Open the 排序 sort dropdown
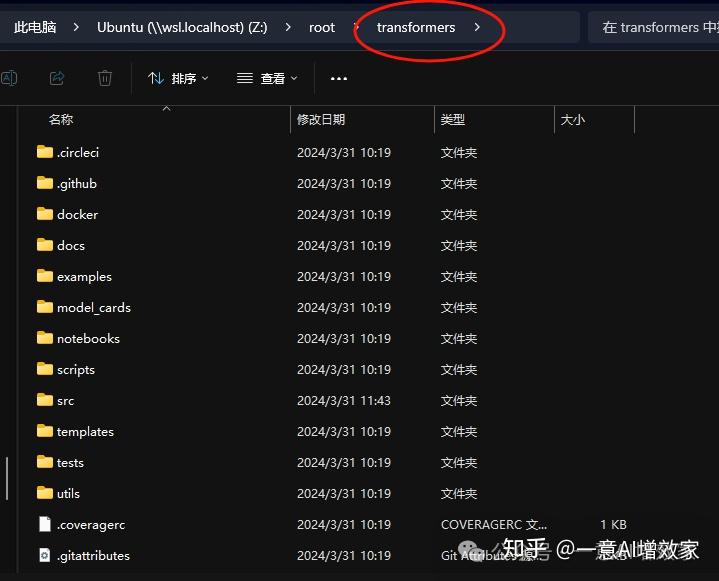This screenshot has width=719, height=581. click(x=178, y=78)
